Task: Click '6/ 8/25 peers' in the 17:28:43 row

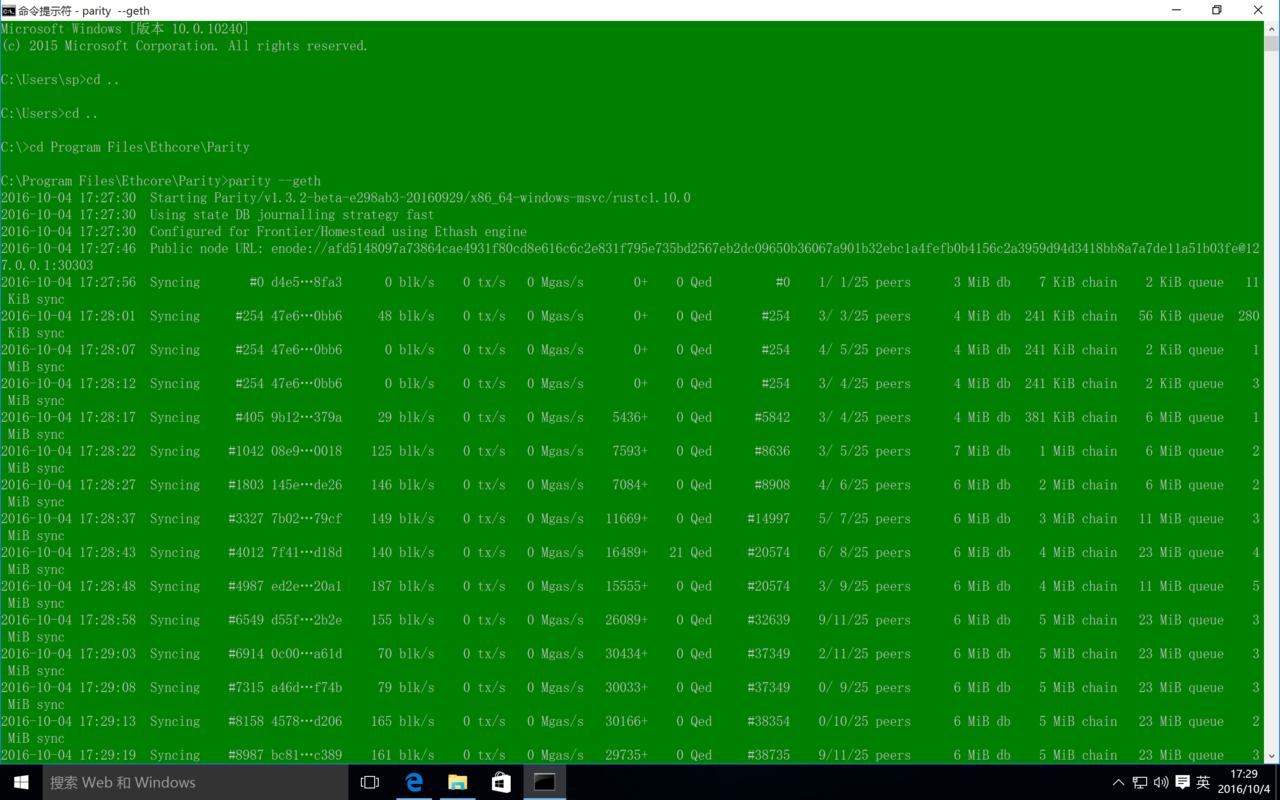Action: tap(865, 553)
